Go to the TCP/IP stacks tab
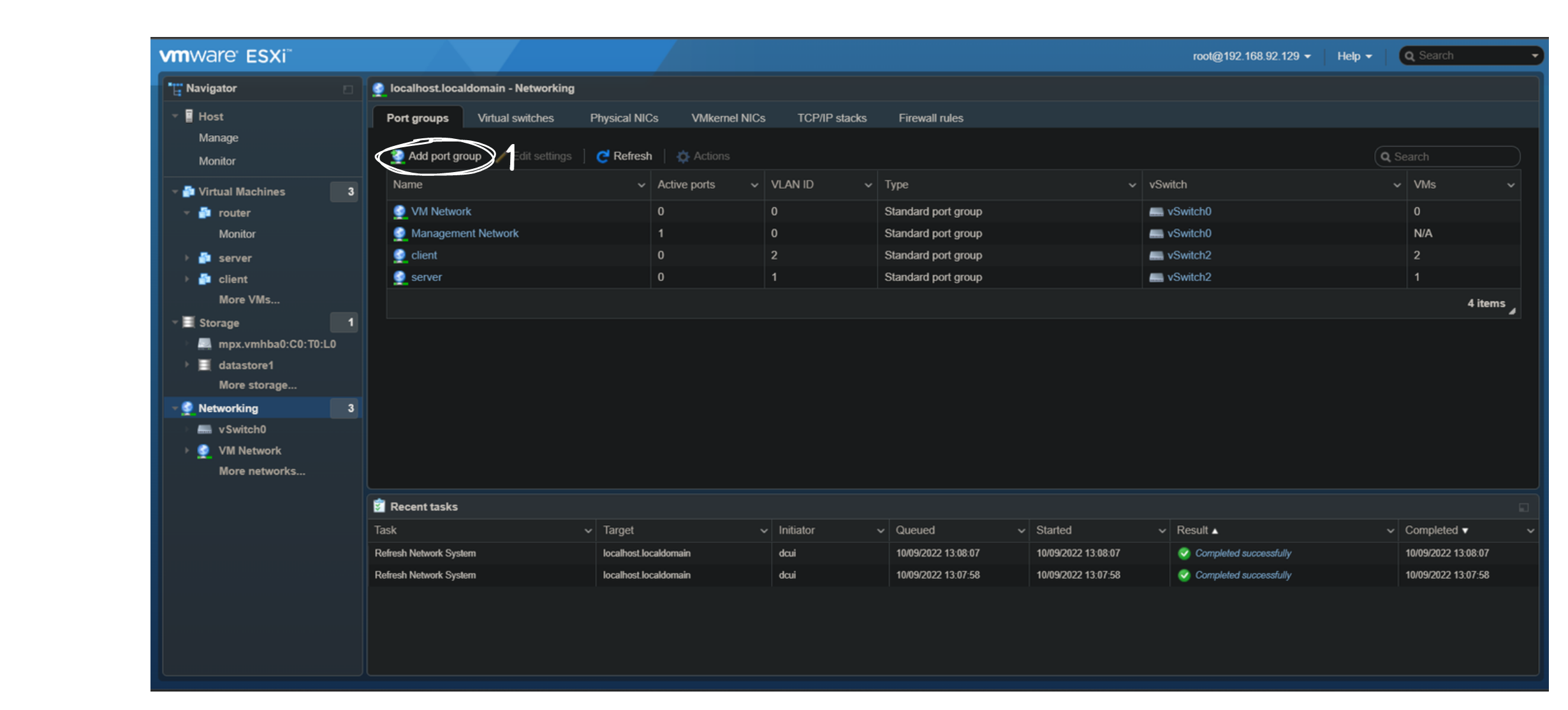 (832, 118)
